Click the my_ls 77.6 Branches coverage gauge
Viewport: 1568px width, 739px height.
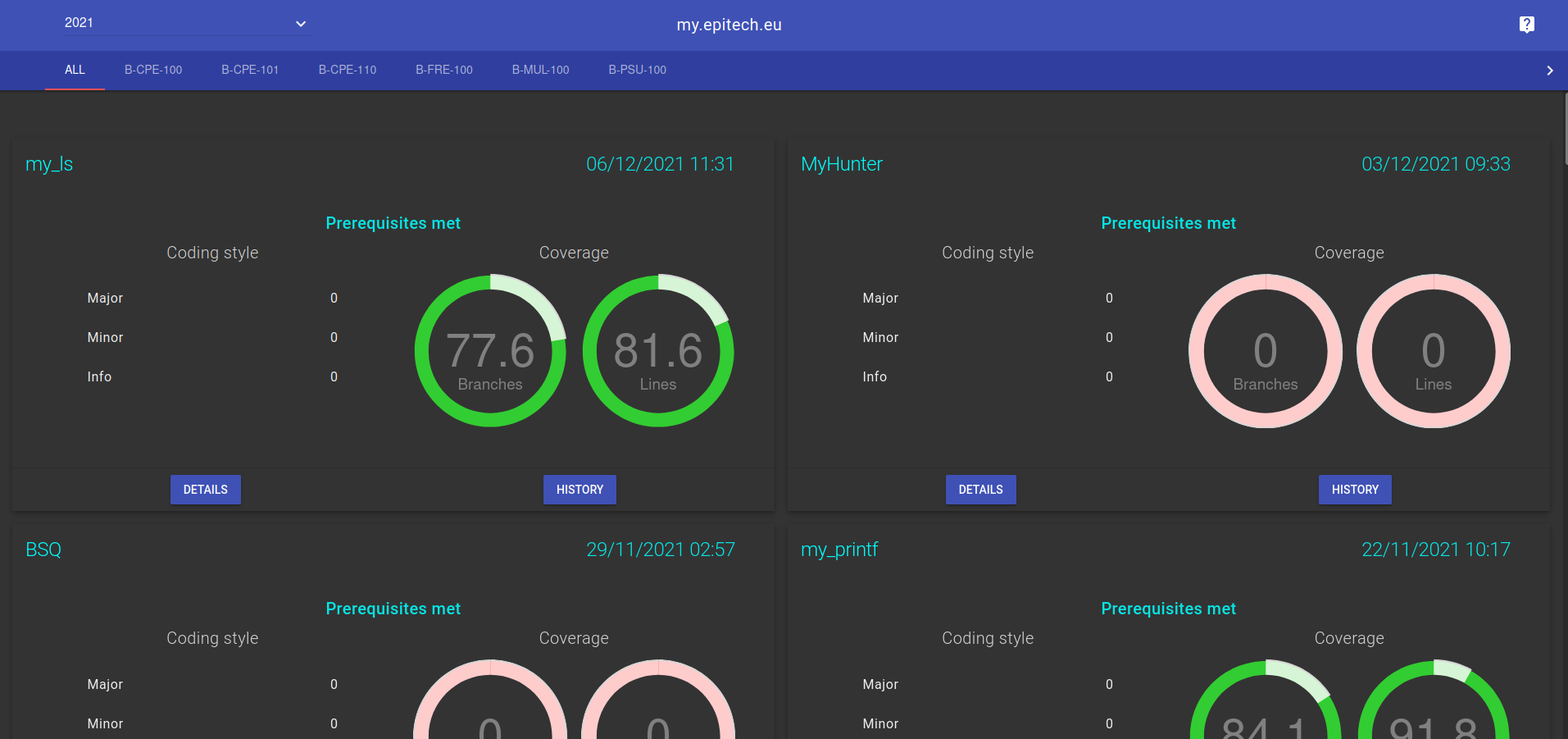(490, 351)
